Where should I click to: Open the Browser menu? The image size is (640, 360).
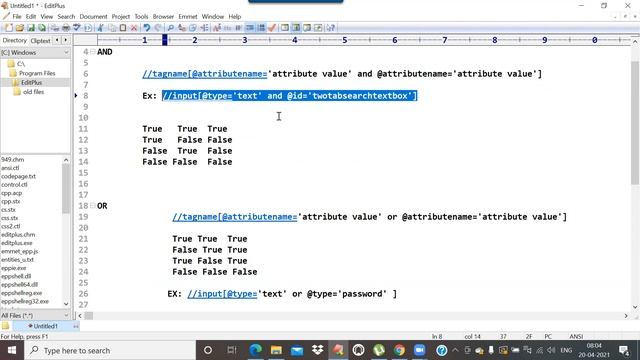point(163,16)
